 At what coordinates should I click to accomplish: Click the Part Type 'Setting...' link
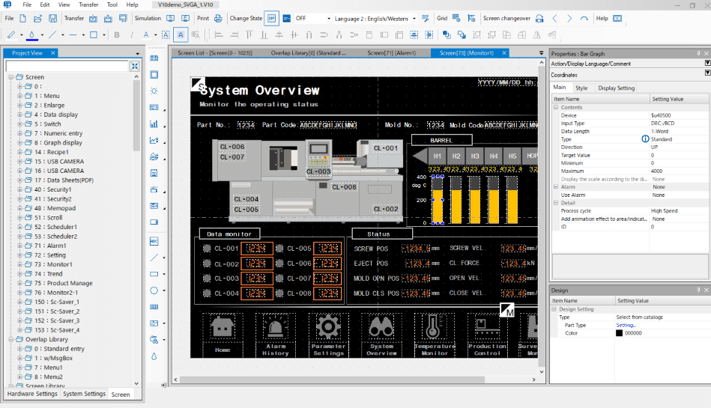(x=625, y=325)
